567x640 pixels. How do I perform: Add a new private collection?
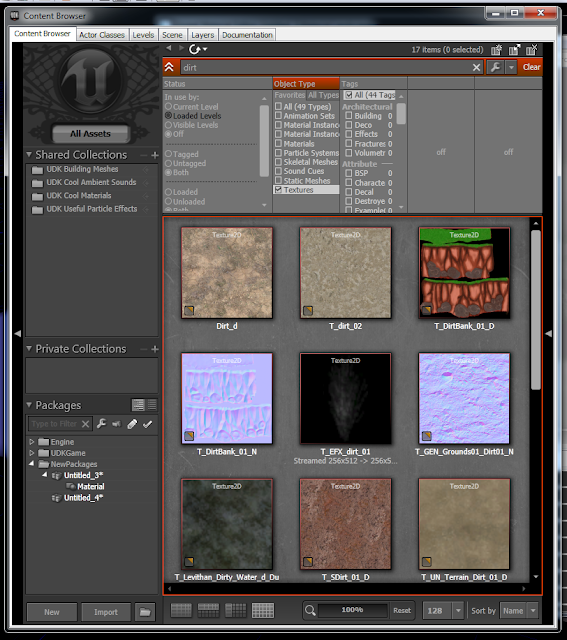point(155,349)
